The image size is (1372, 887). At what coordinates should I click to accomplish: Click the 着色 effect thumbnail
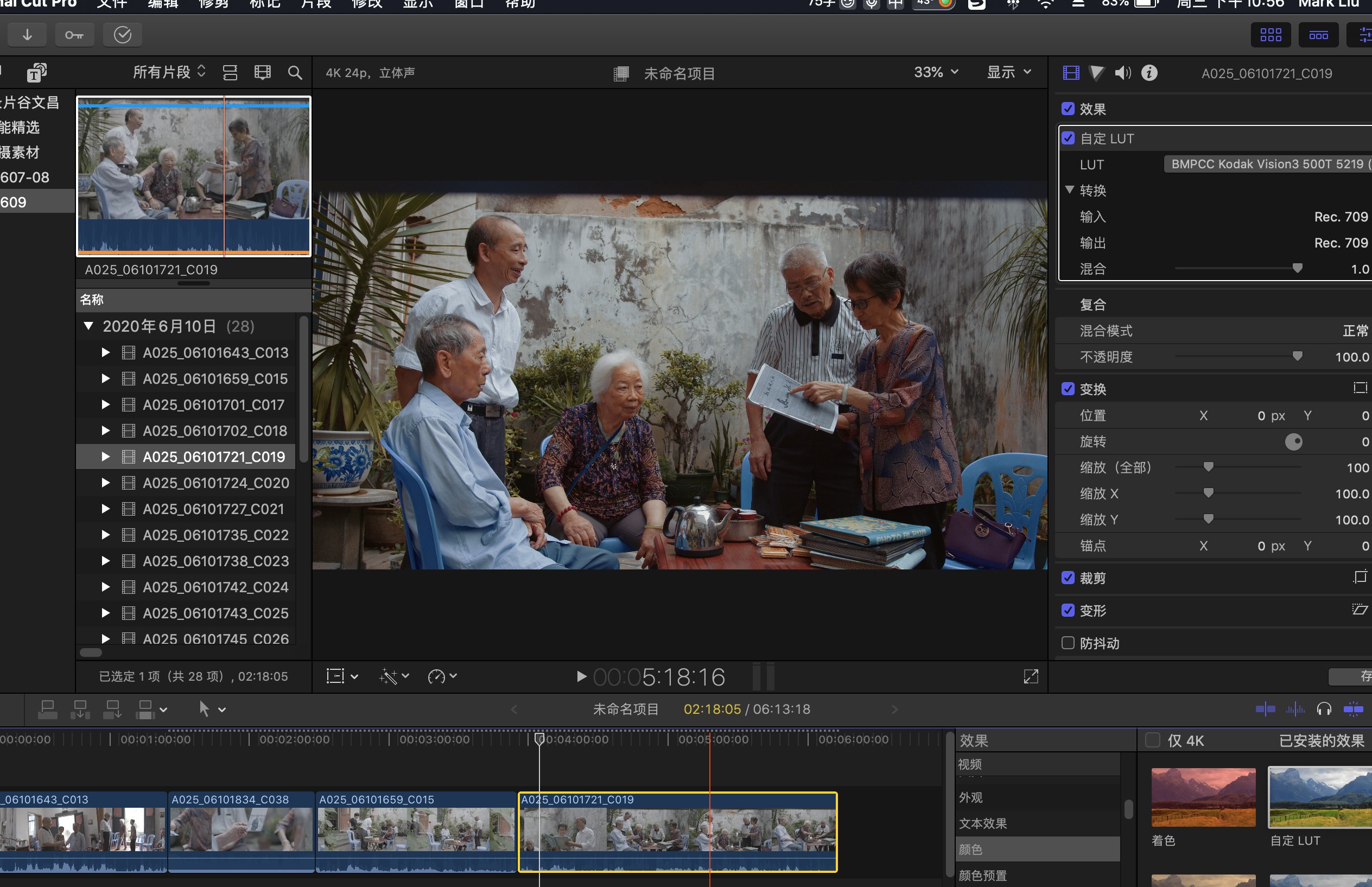[x=1203, y=796]
